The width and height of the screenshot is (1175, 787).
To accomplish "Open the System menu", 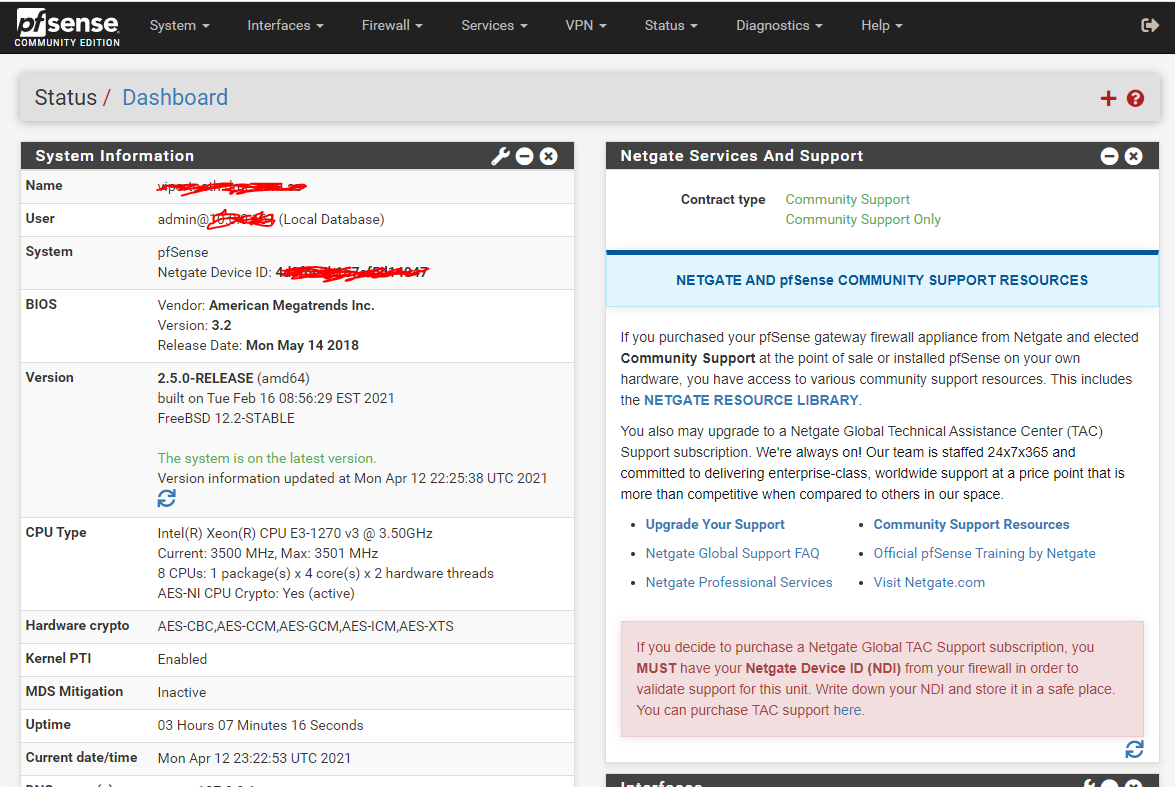I will 179,25.
